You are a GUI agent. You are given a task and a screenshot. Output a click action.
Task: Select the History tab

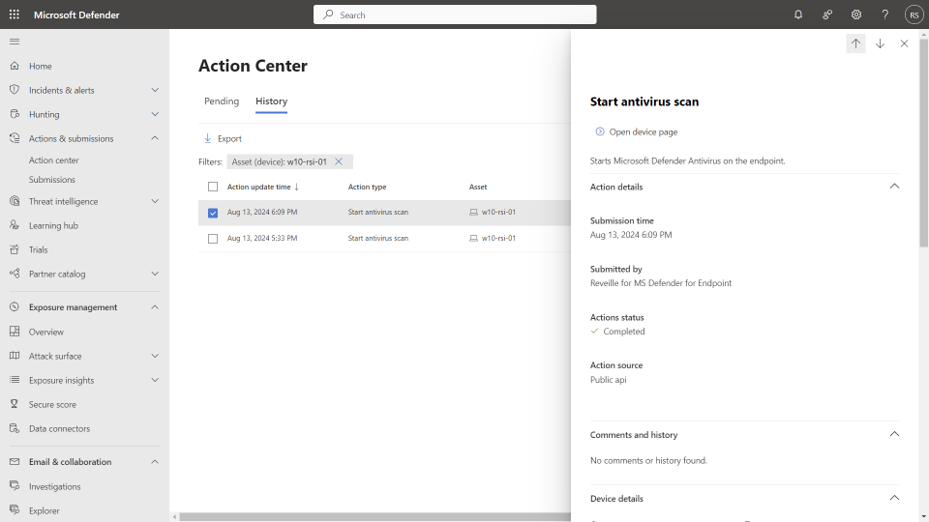click(x=271, y=101)
